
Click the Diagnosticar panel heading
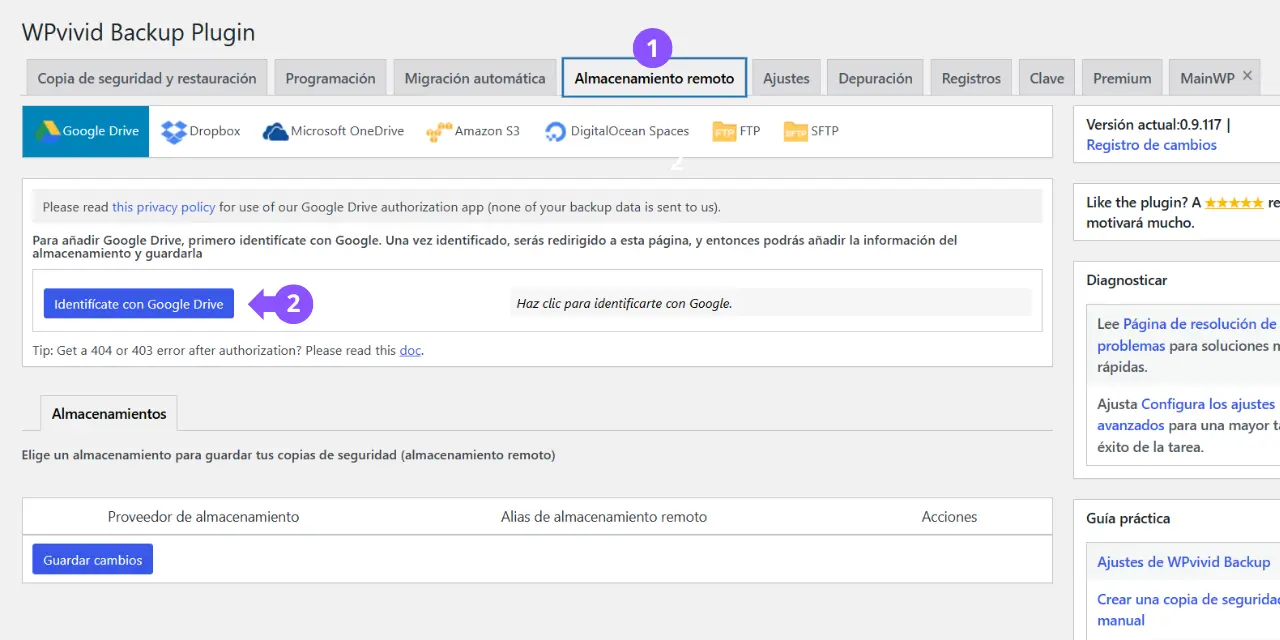pyautogui.click(x=1126, y=280)
